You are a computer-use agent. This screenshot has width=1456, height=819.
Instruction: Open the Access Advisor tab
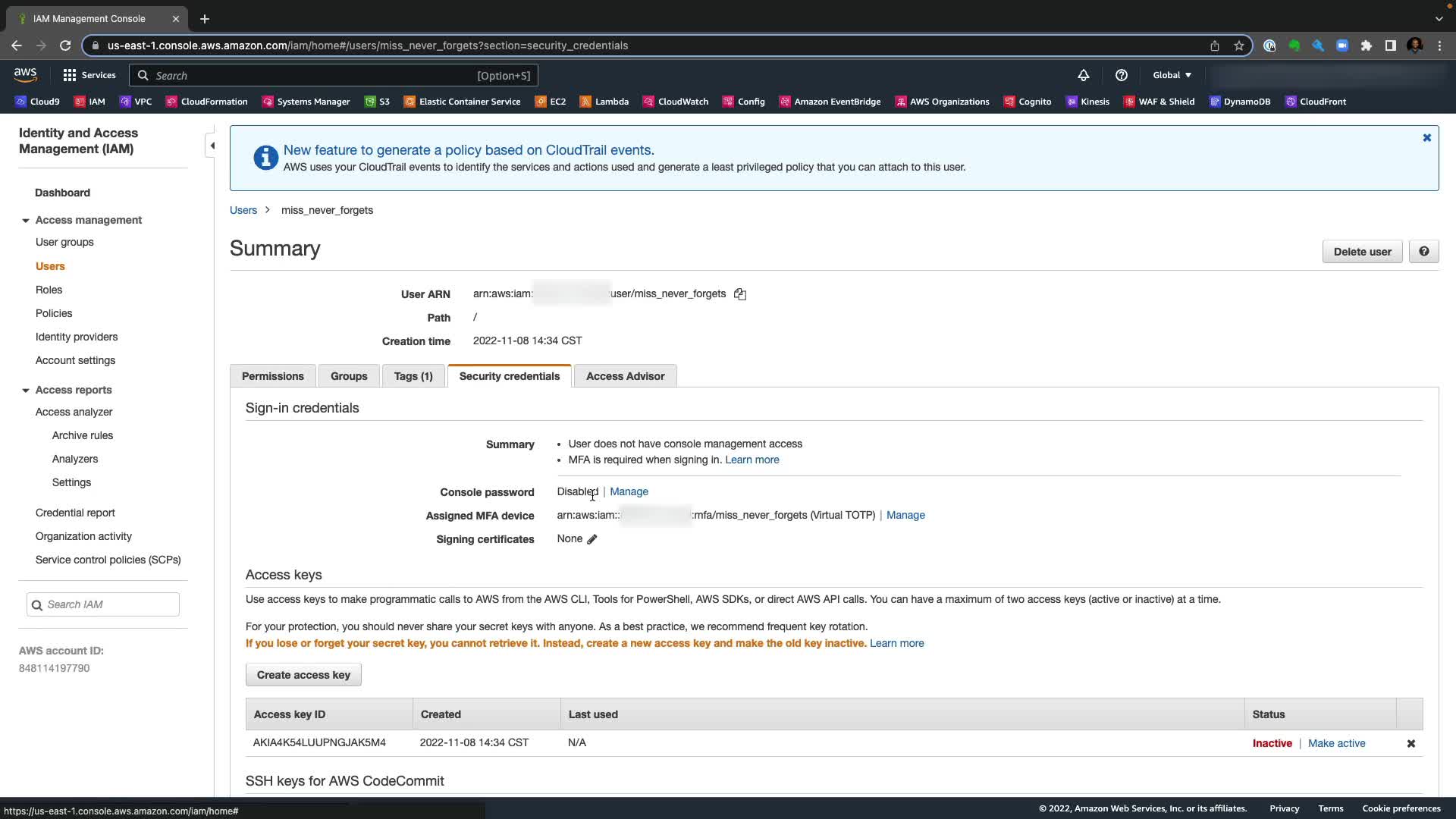coord(625,376)
